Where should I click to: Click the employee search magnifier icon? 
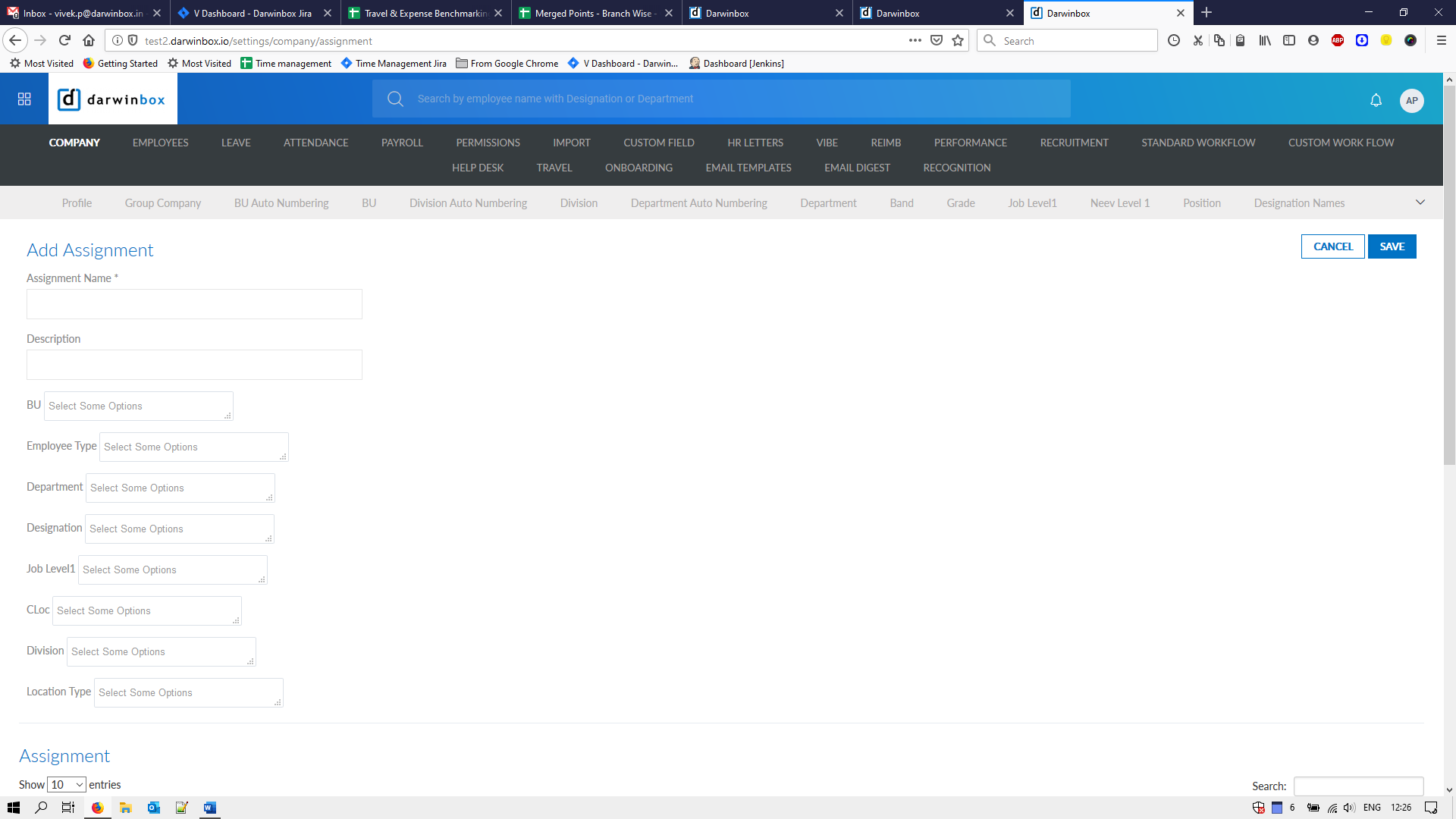point(395,99)
